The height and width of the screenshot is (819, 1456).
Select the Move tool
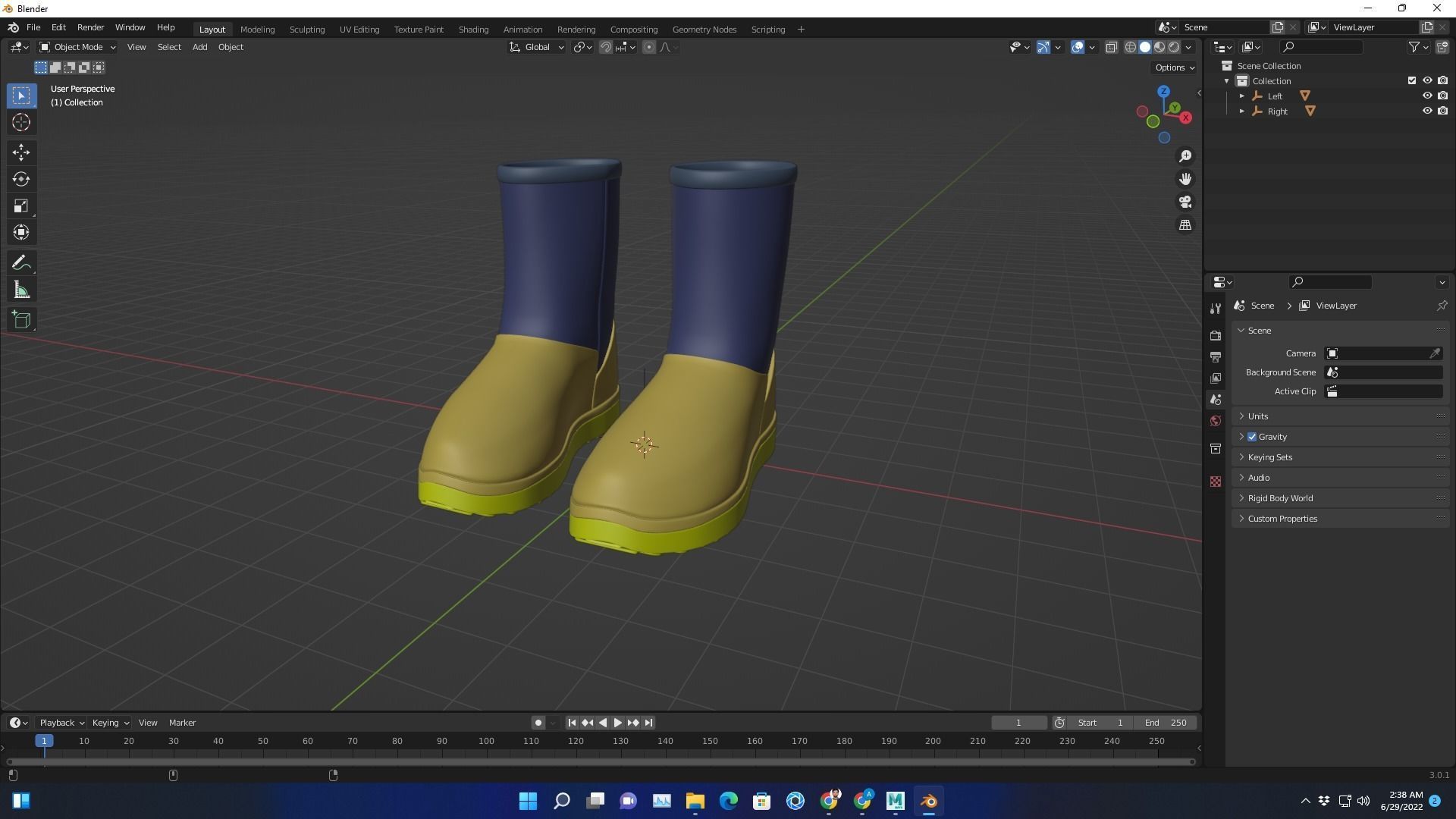(x=21, y=152)
